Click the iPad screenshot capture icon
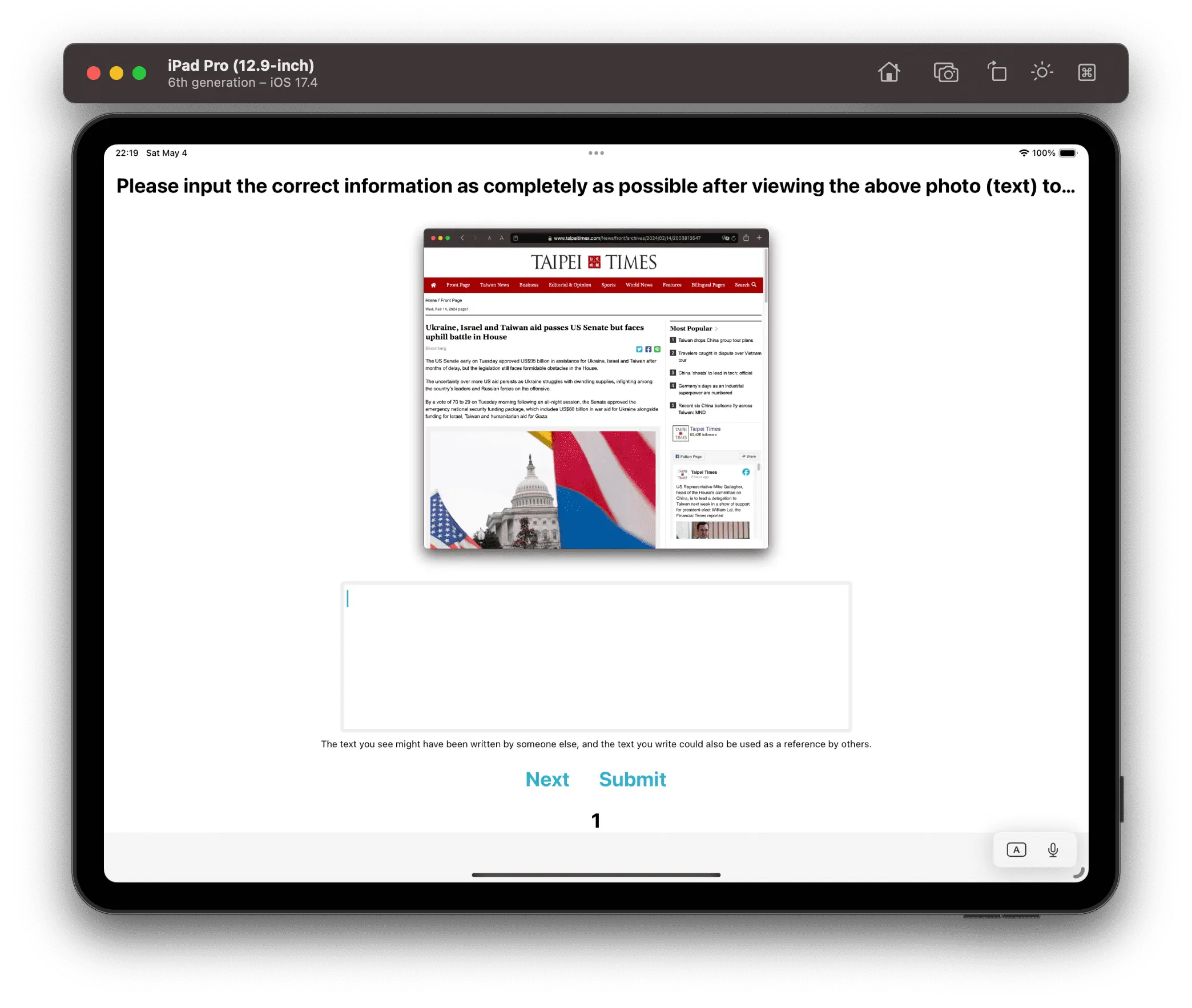1192x1008 pixels. [943, 72]
